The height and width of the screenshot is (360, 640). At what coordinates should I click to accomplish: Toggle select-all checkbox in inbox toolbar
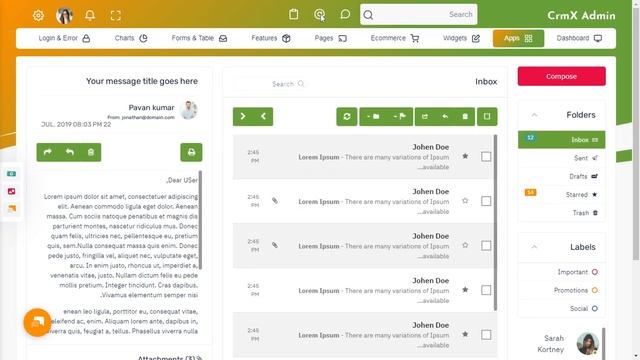pos(487,117)
